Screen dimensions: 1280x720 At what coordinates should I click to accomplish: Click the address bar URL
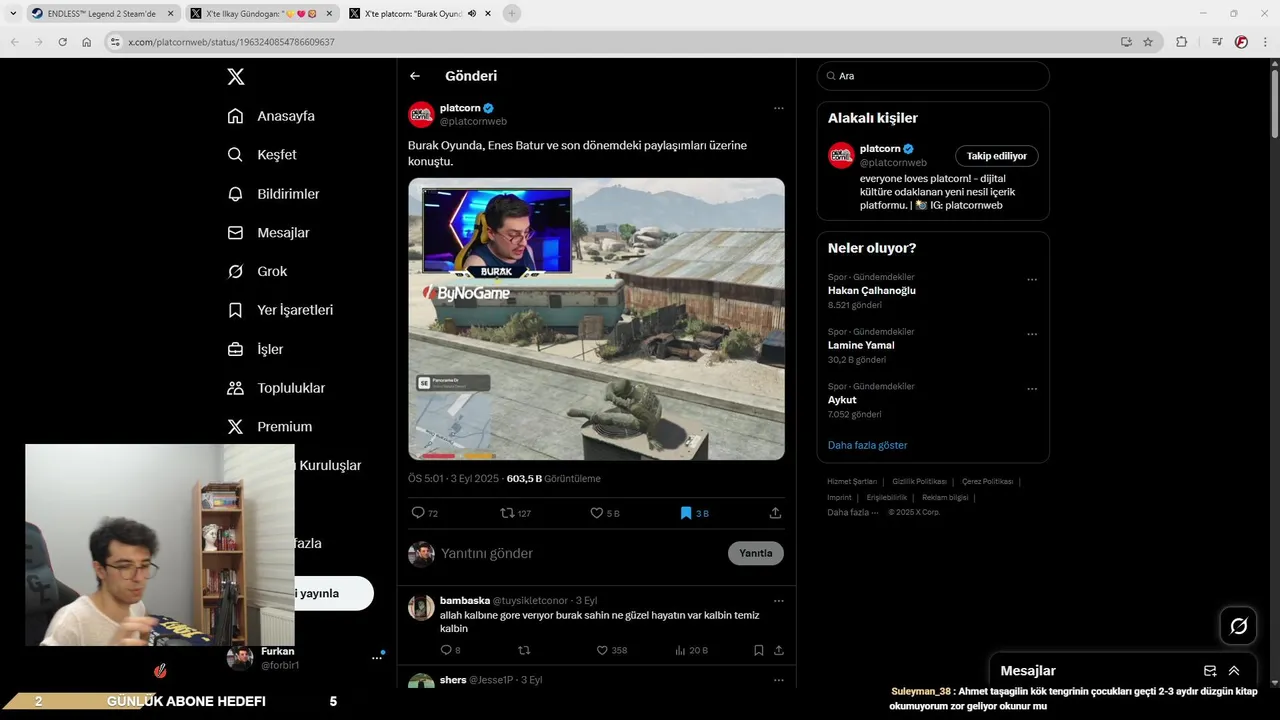[x=231, y=42]
